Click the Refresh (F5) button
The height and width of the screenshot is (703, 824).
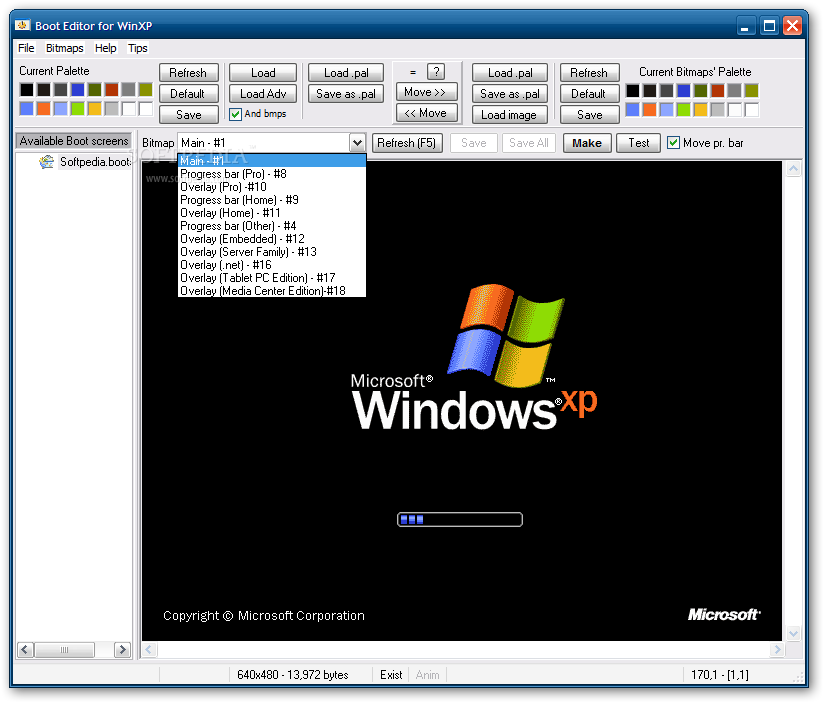point(407,143)
